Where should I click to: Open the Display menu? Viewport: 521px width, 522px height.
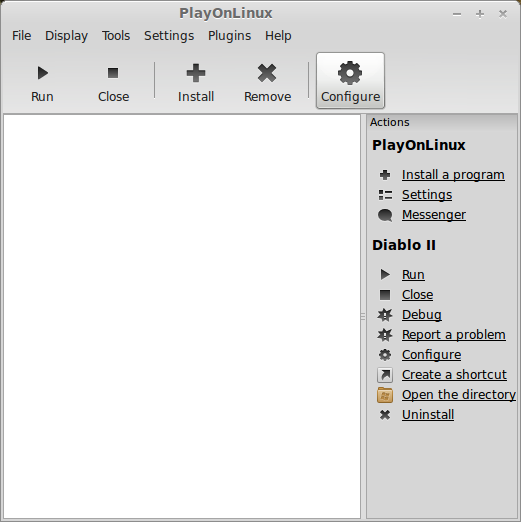coord(67,36)
